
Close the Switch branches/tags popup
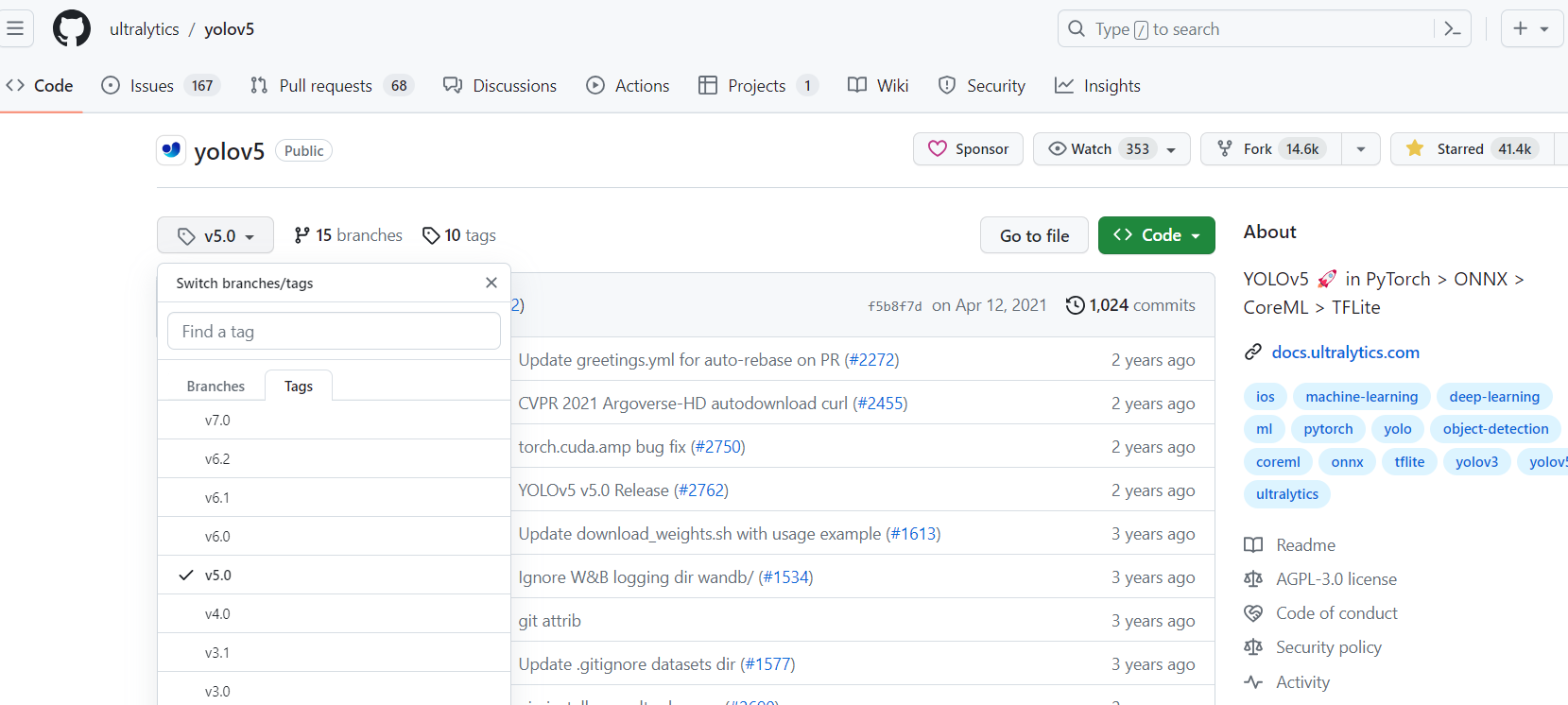coord(491,283)
